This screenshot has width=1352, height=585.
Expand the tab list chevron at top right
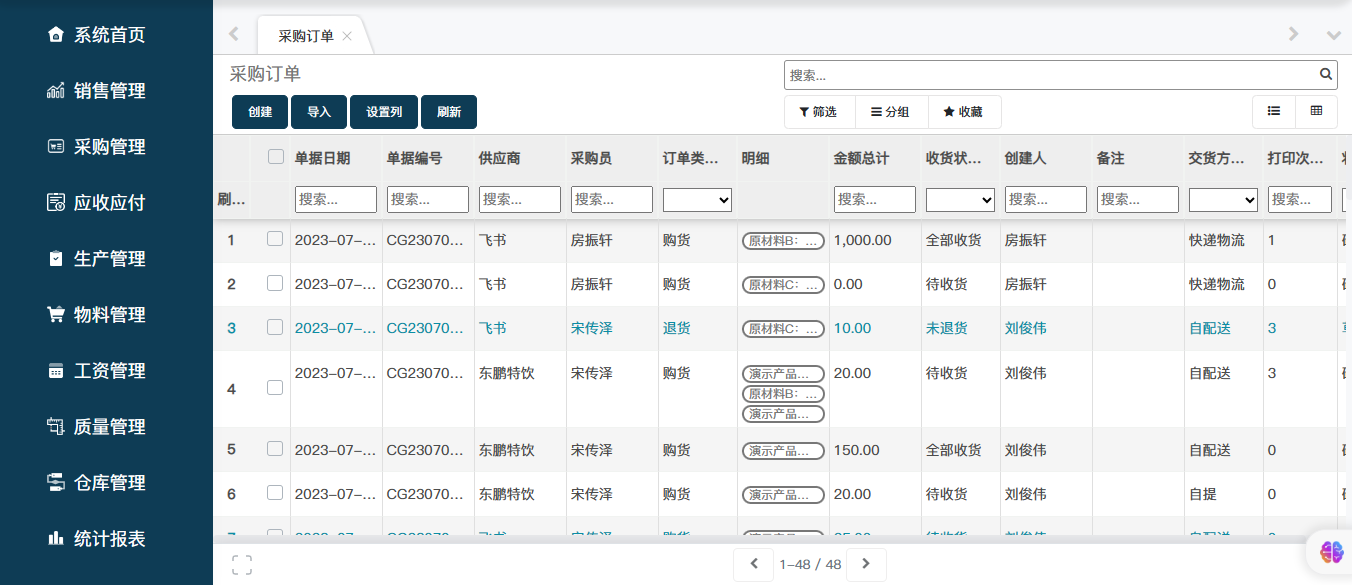tap(1333, 35)
